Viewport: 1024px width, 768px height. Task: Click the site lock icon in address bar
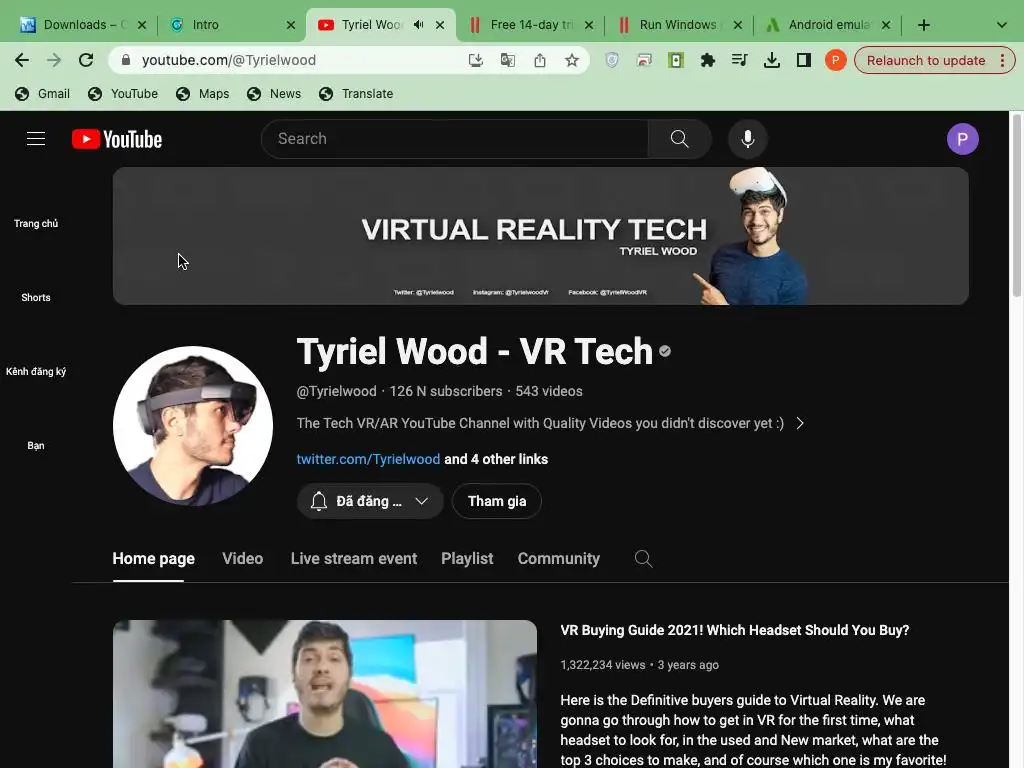[x=126, y=60]
